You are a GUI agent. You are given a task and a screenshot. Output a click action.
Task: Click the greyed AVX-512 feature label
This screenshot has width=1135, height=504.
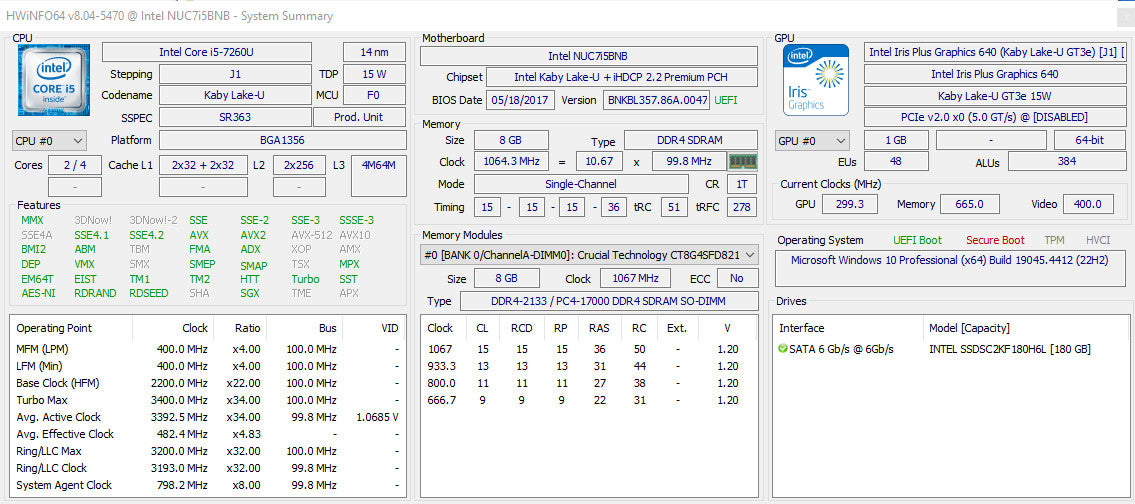click(311, 235)
